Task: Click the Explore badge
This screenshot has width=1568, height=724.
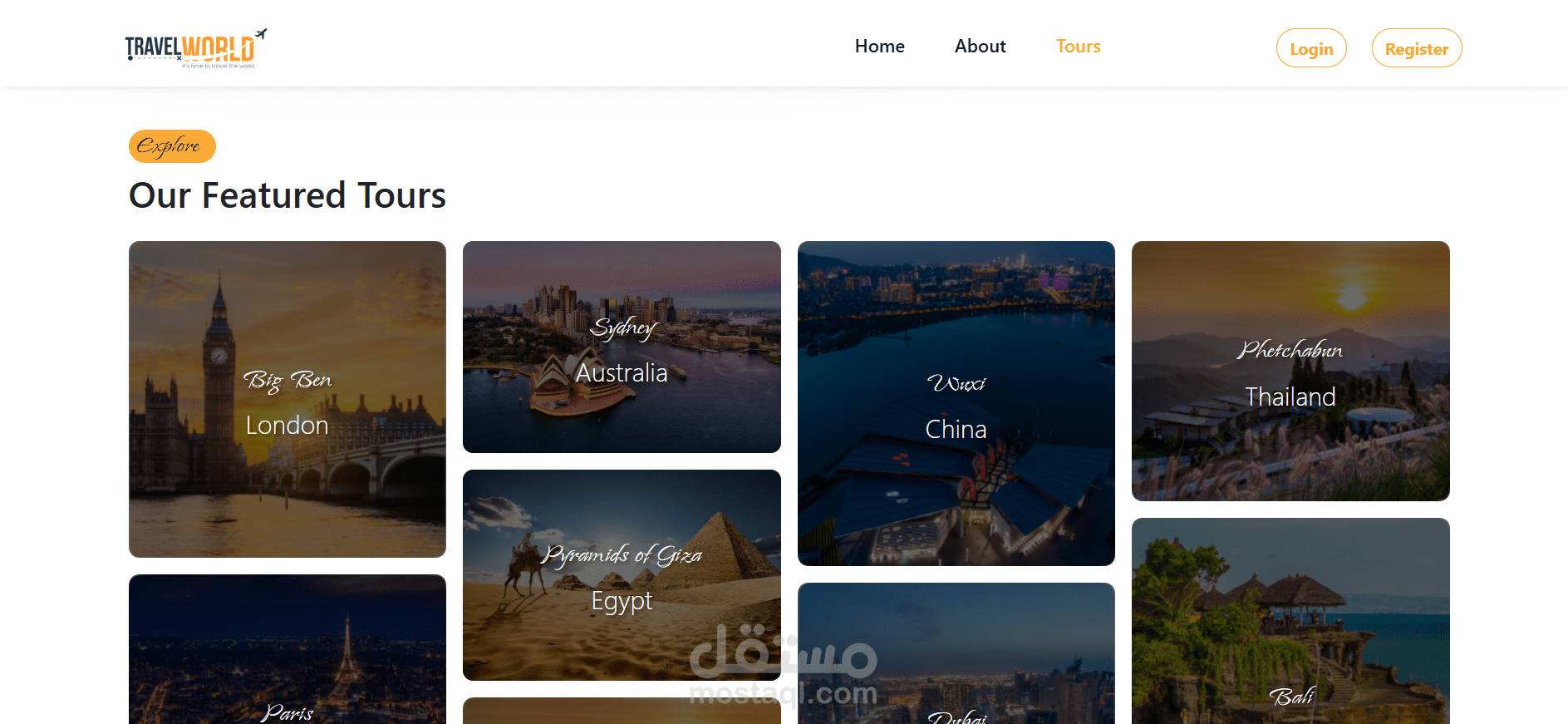Action: pyautogui.click(x=172, y=146)
